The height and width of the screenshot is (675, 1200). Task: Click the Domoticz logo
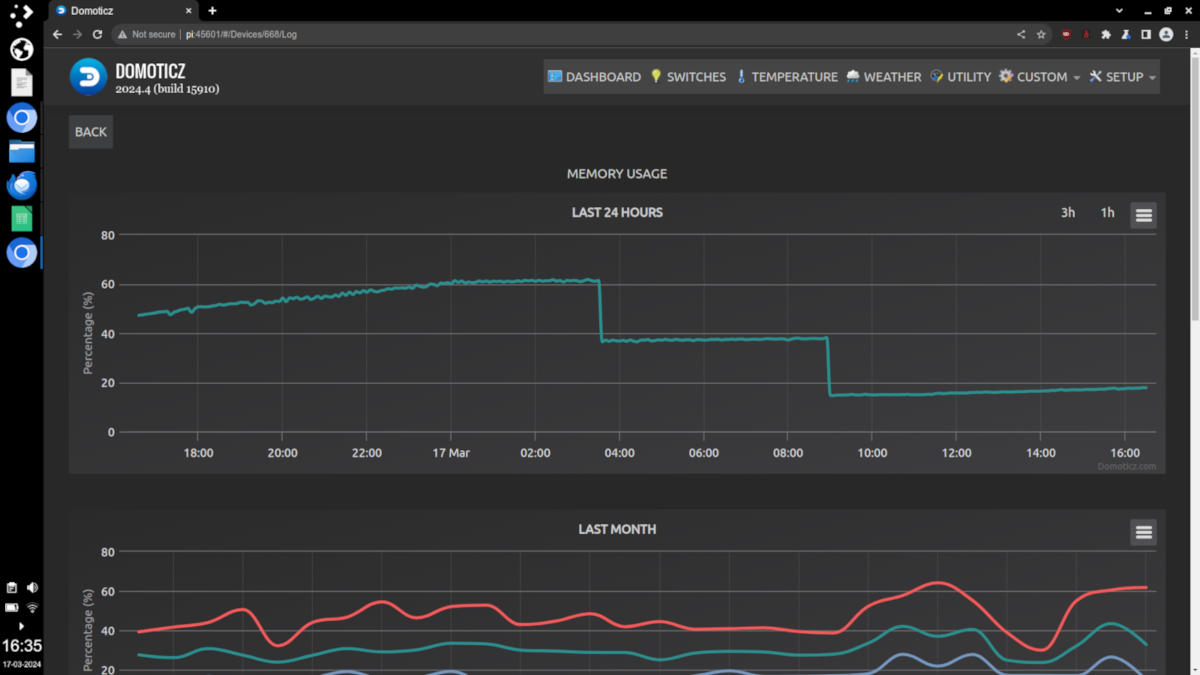(88, 77)
